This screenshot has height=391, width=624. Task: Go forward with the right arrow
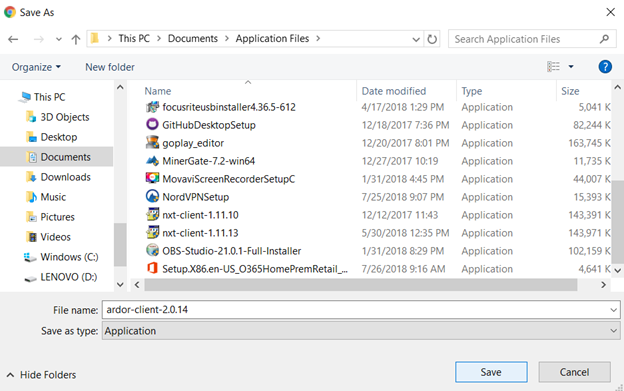pyautogui.click(x=39, y=39)
